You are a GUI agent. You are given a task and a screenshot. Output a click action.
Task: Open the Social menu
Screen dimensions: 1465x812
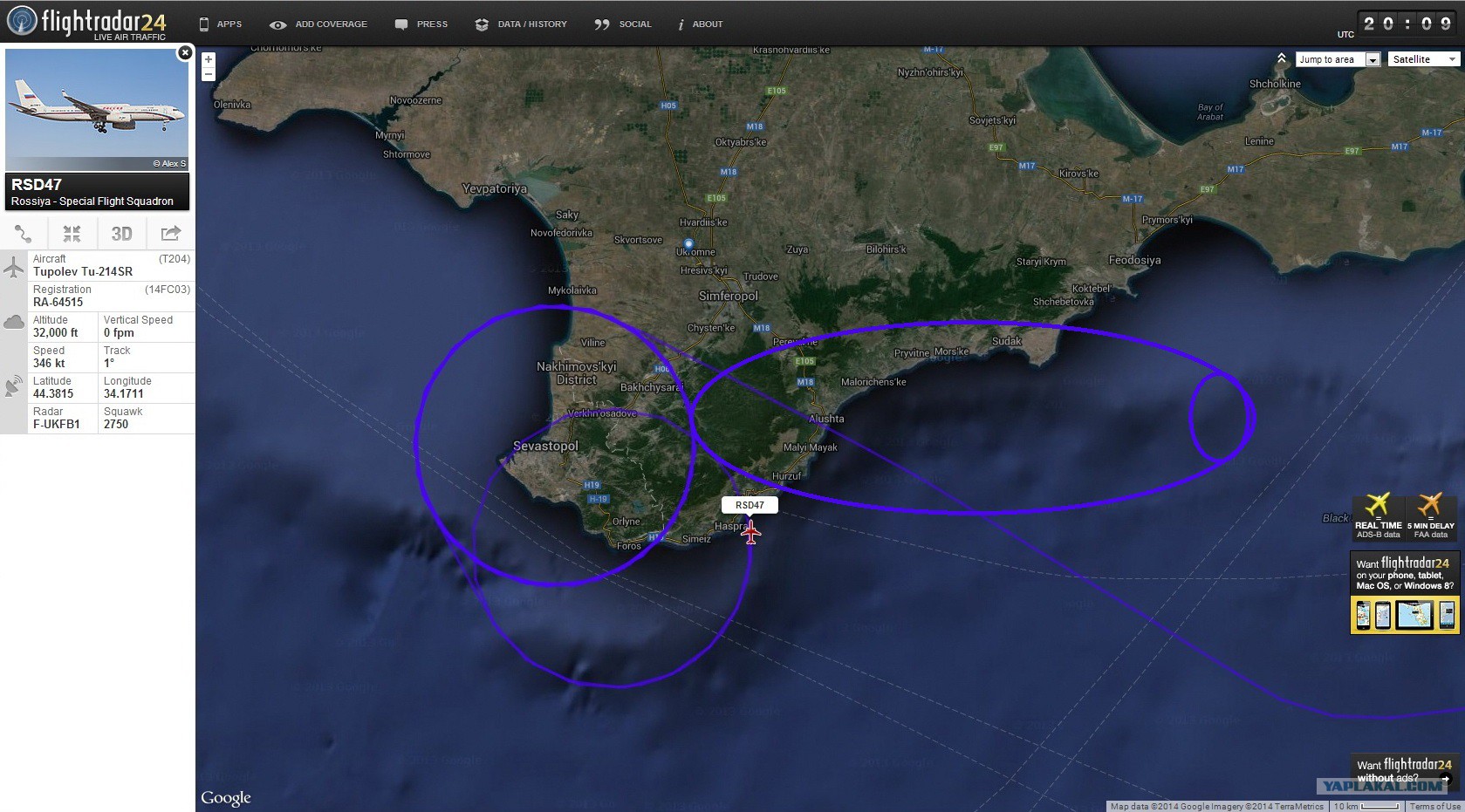(x=623, y=24)
